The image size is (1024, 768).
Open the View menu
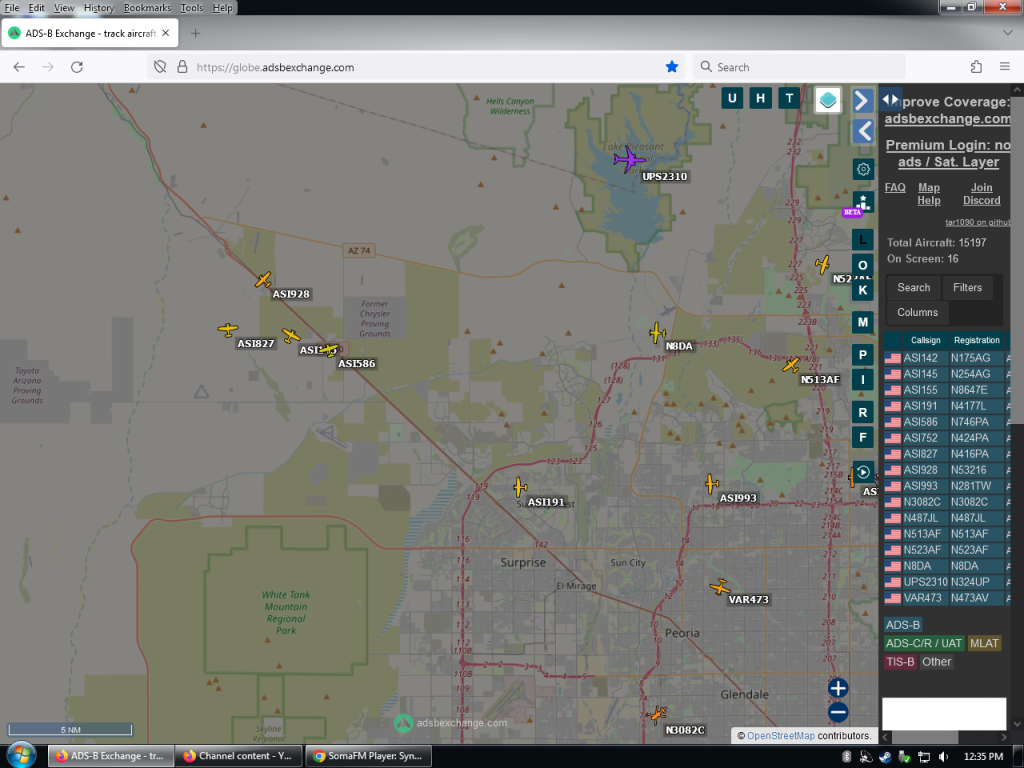[63, 8]
